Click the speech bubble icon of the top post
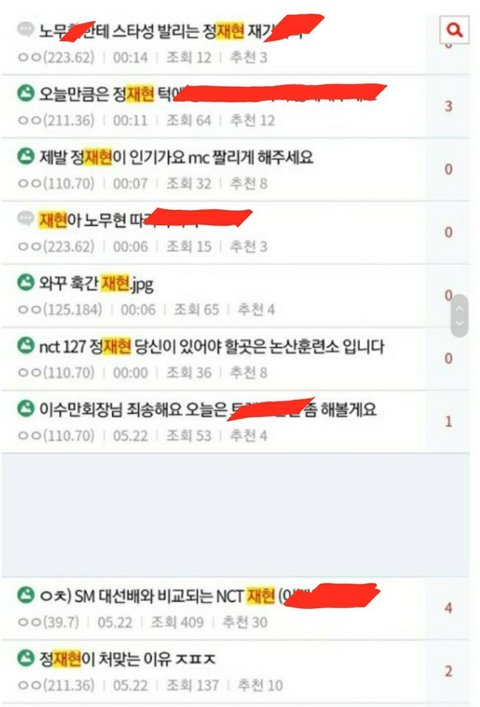The height and width of the screenshot is (707, 480). tap(26, 29)
